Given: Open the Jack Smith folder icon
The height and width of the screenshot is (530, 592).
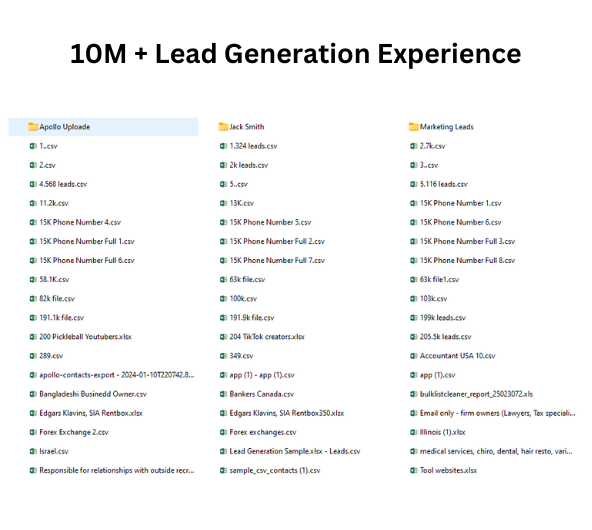Looking at the screenshot, I should click(x=224, y=127).
